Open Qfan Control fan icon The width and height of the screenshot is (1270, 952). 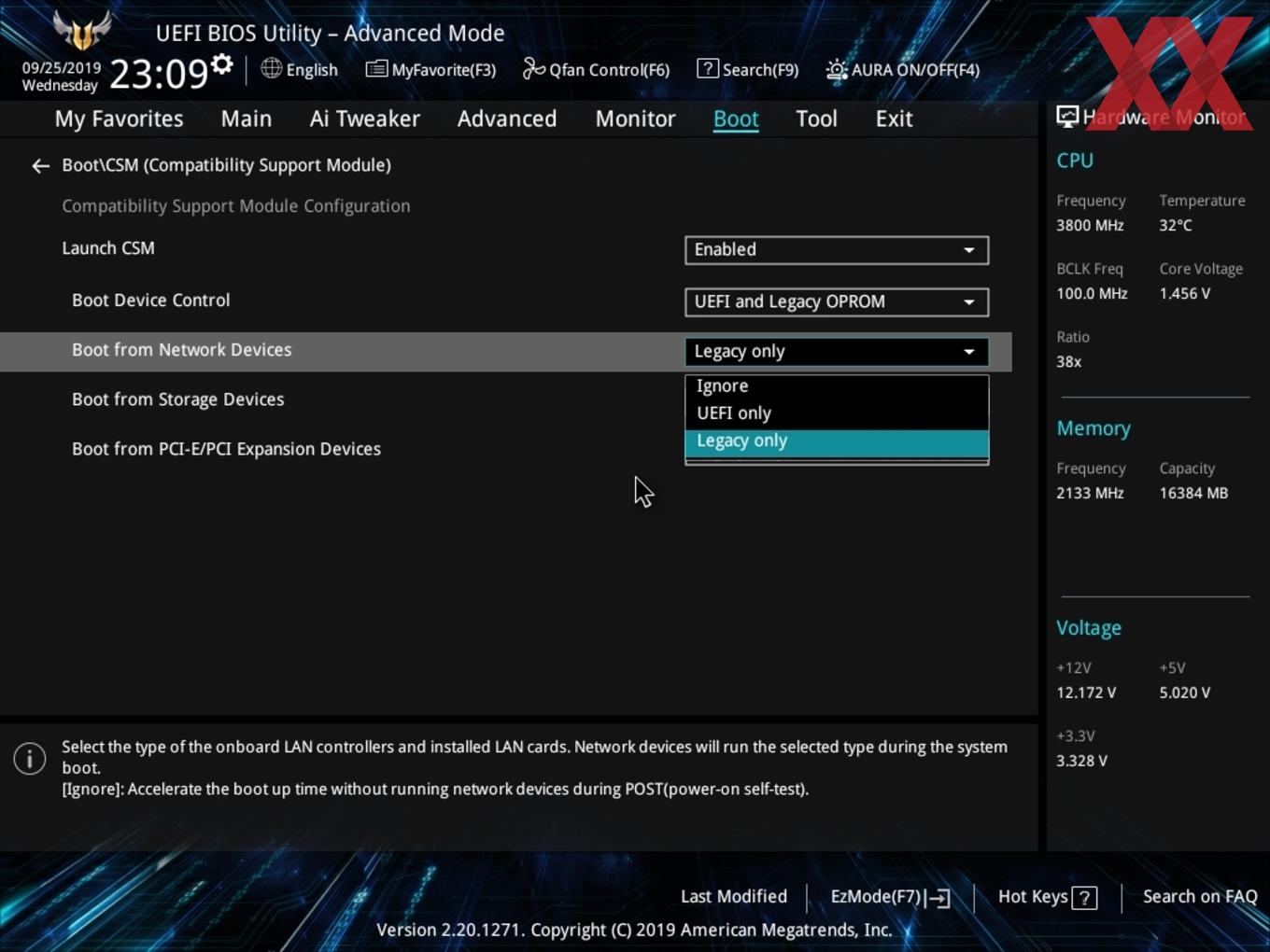click(x=533, y=68)
